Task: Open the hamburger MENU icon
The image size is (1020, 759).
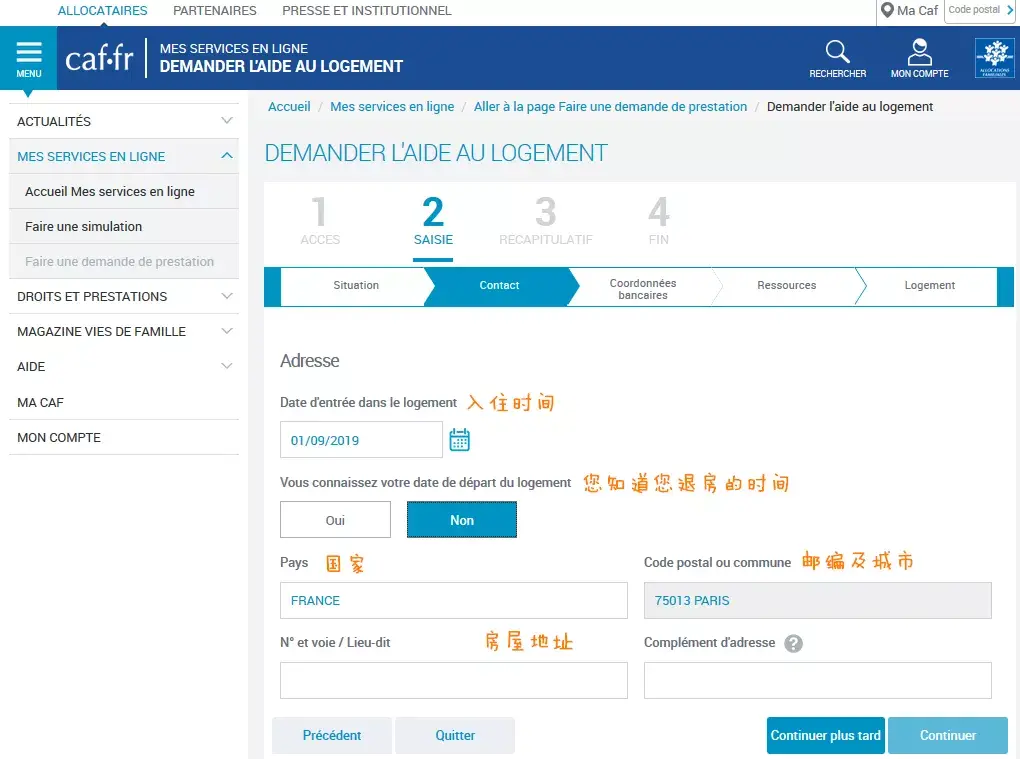Action: [29, 59]
